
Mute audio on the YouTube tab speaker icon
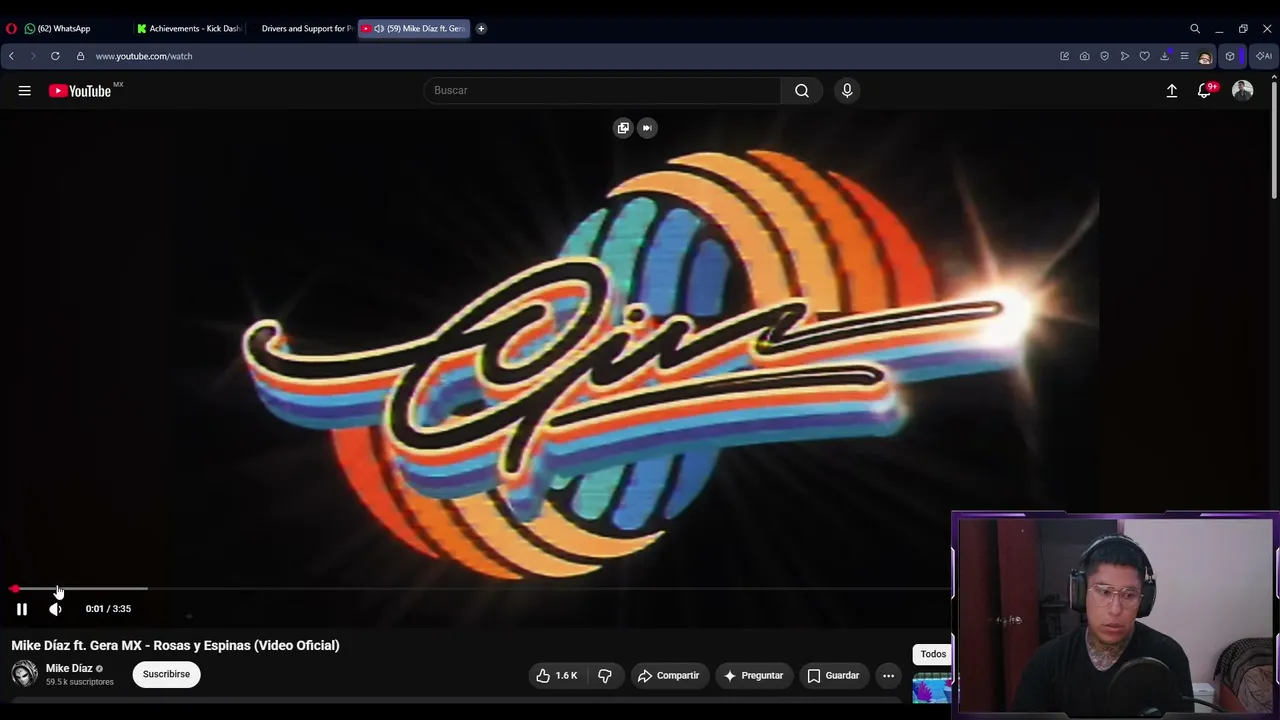(x=379, y=29)
